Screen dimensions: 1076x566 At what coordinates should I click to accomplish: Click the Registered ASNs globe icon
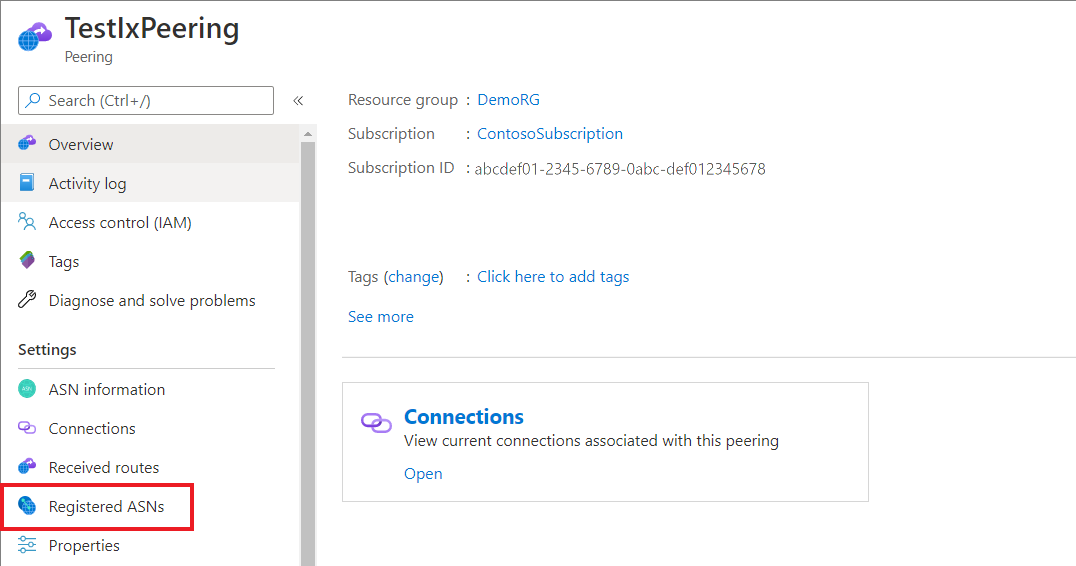tap(27, 506)
